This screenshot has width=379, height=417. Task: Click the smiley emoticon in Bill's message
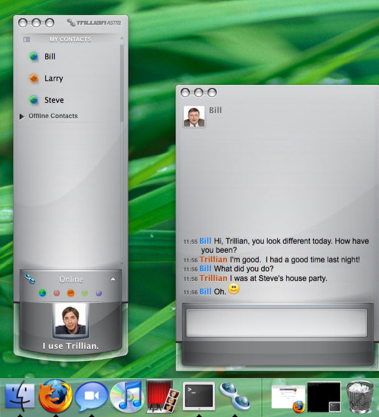[234, 289]
